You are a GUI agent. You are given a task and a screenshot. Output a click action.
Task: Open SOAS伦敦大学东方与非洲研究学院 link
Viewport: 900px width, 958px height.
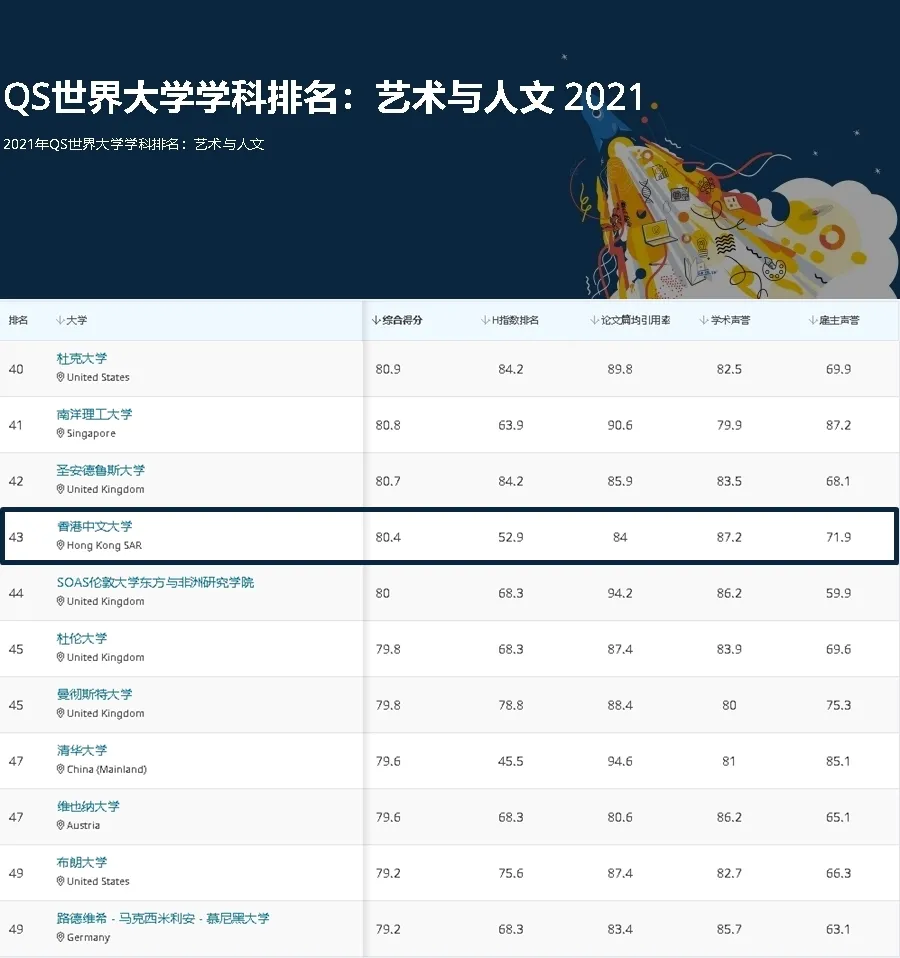click(155, 583)
